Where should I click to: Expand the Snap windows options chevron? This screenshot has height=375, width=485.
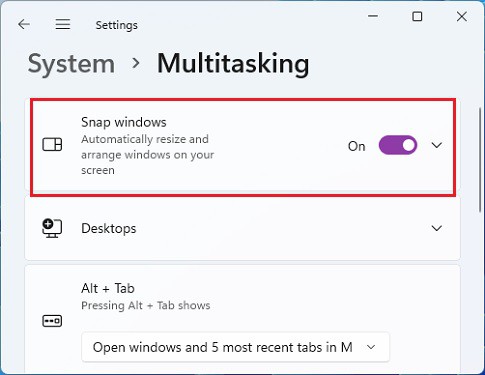[437, 145]
